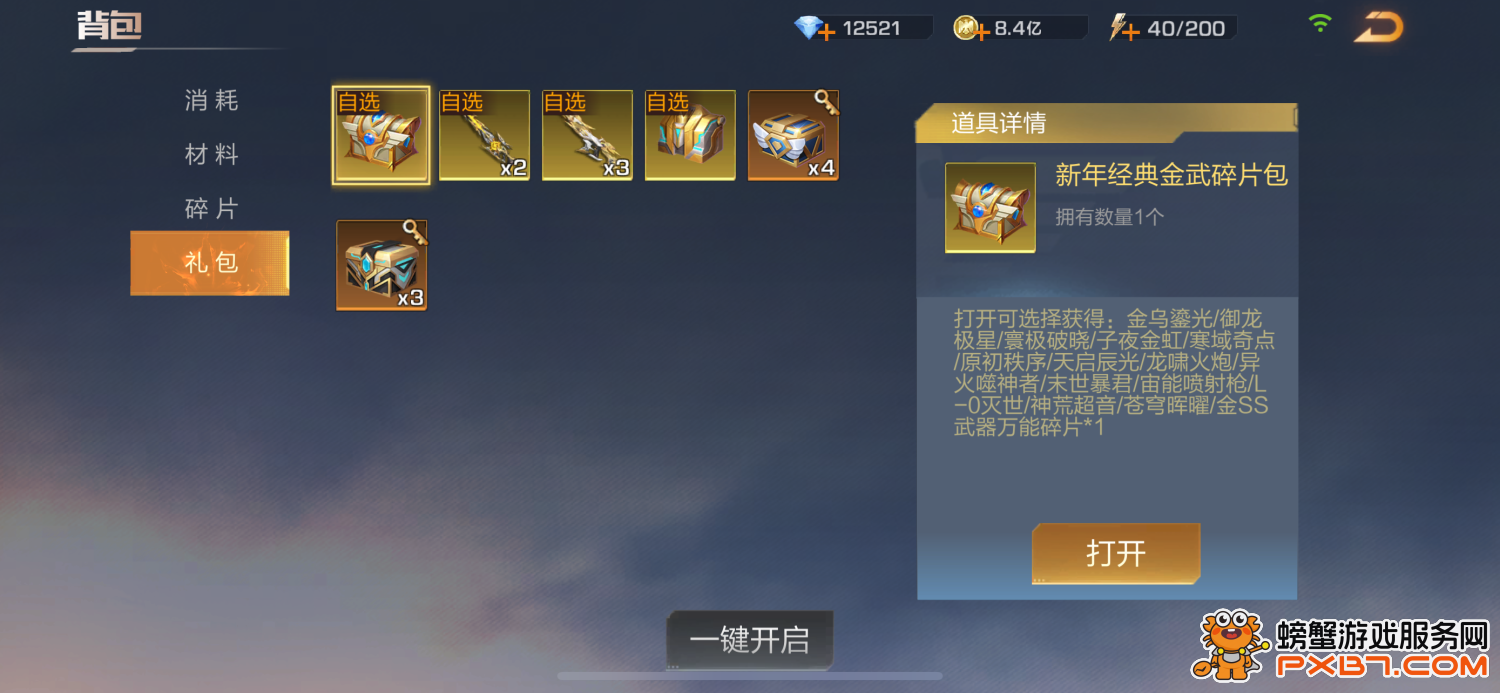Select the 自选 weapon shard item with x3
The height and width of the screenshot is (693, 1500).
(x=587, y=136)
